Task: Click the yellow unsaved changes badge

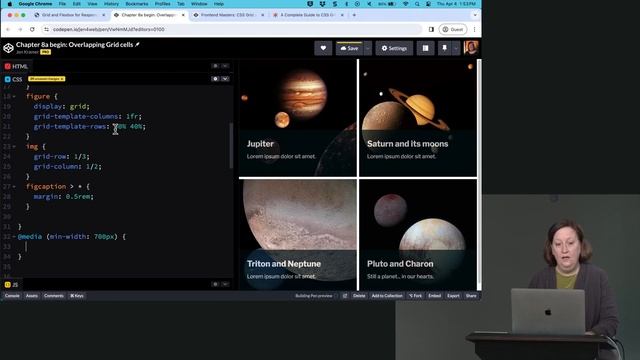Action: point(47,79)
